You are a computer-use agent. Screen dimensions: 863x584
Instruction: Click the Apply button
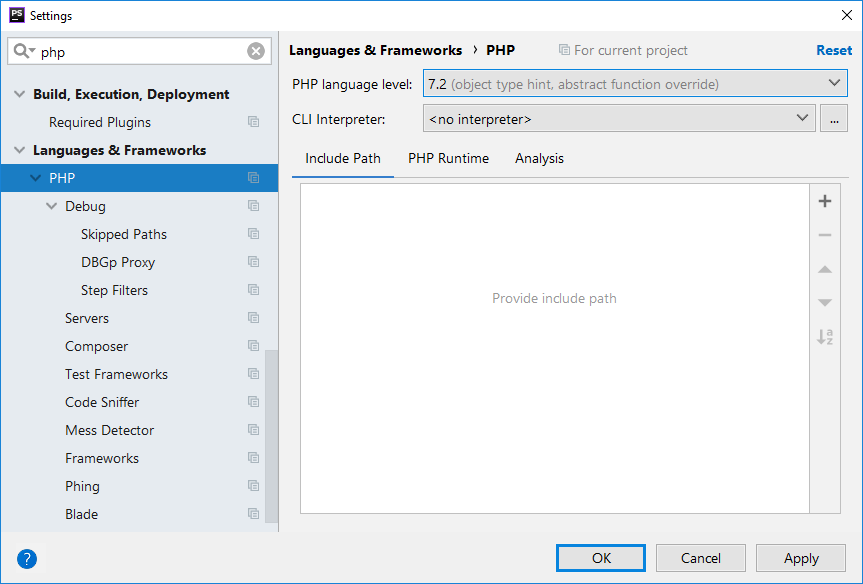point(801,558)
